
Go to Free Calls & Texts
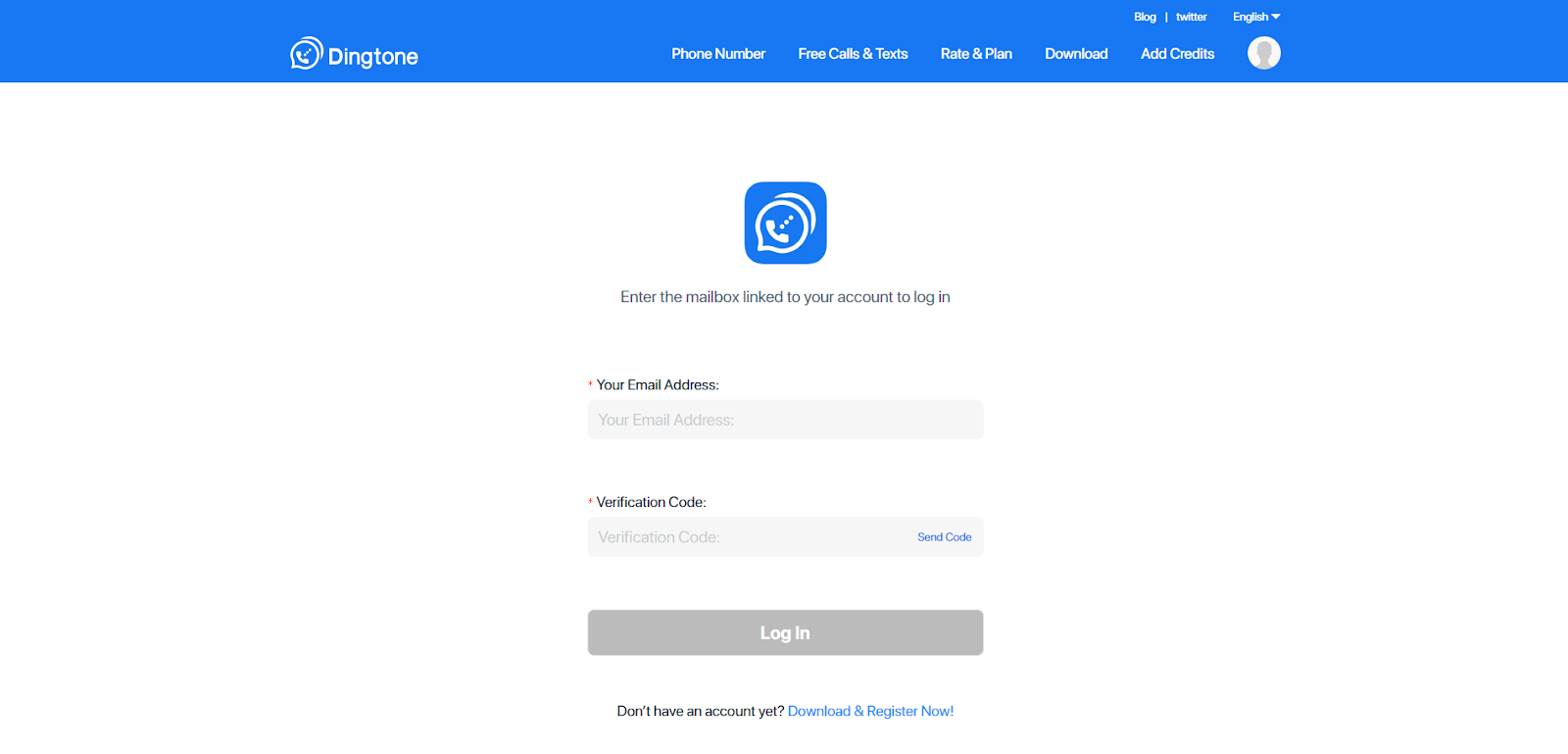(x=853, y=54)
